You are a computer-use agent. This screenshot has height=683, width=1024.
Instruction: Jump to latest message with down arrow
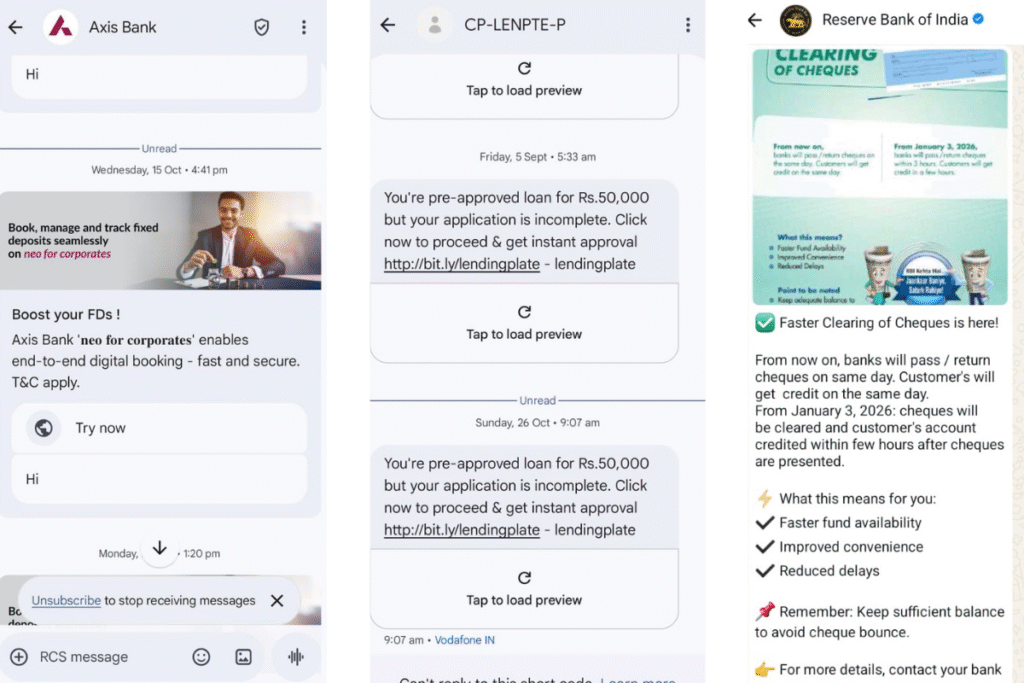click(x=159, y=548)
